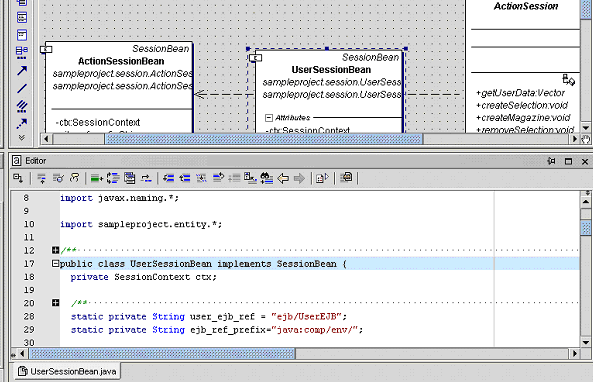The width and height of the screenshot is (593, 382).
Task: Click the class icon on ActionSessionBean box
Action: [x=46, y=49]
